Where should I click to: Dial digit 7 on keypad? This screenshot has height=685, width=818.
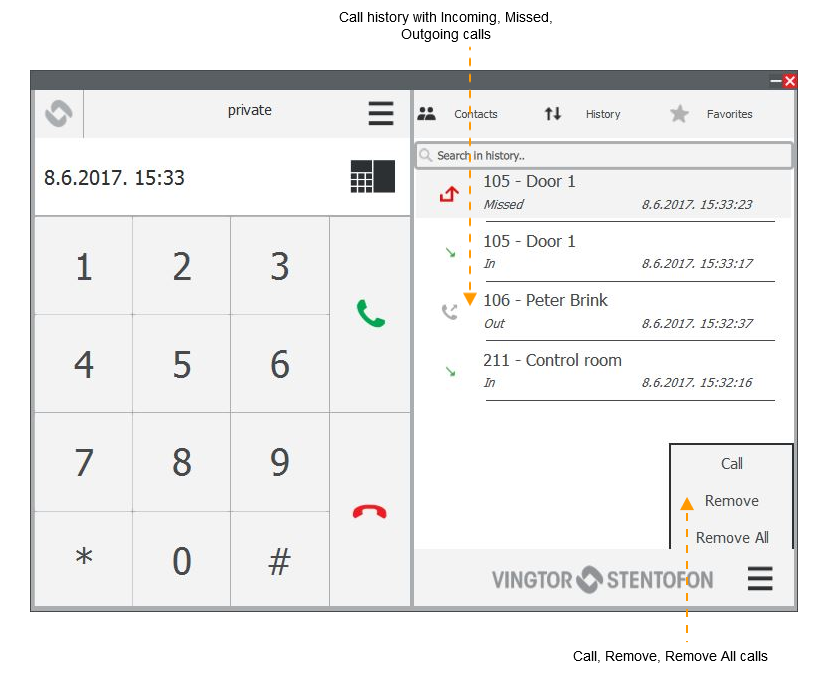point(83,462)
